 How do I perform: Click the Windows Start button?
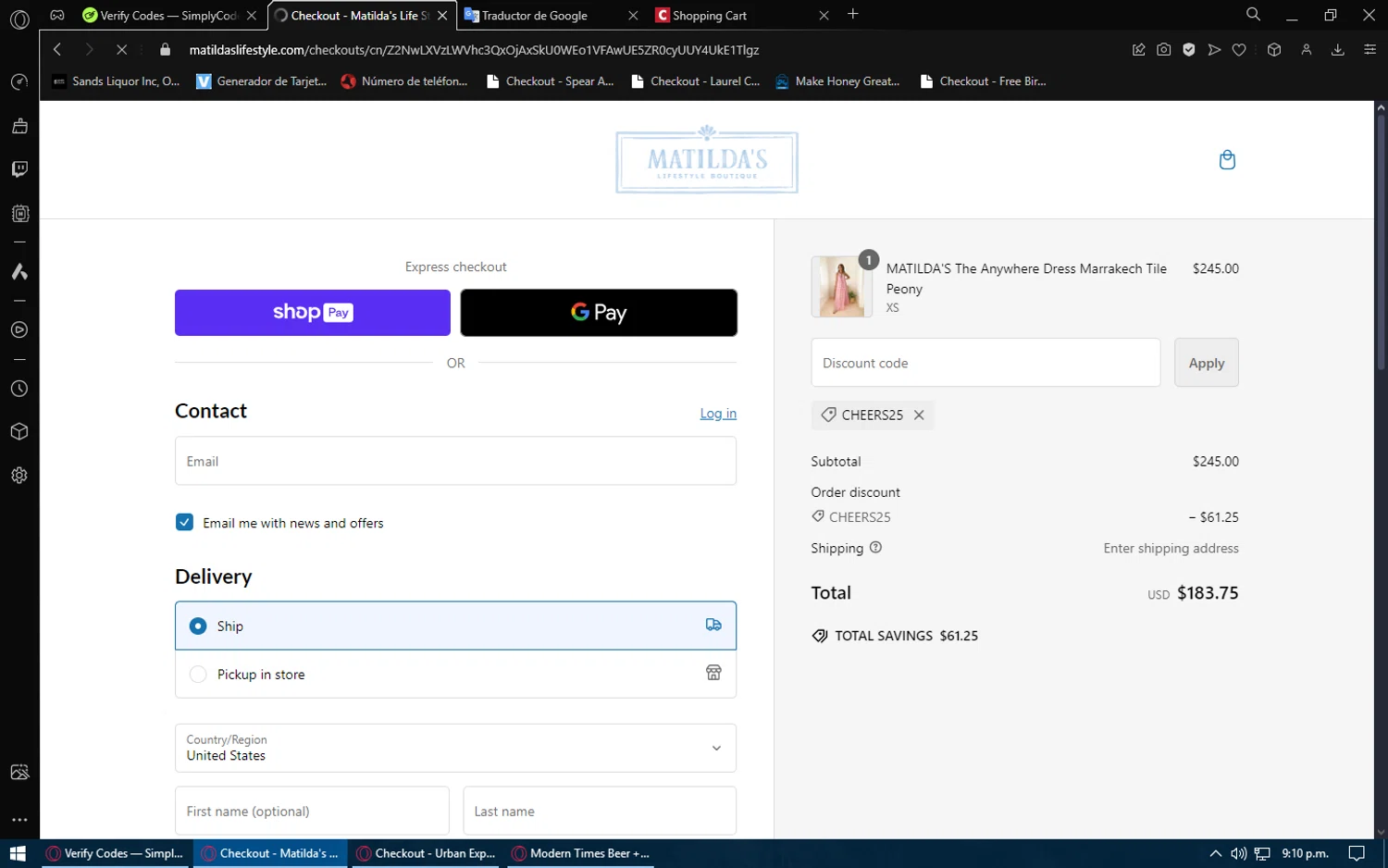(18, 853)
